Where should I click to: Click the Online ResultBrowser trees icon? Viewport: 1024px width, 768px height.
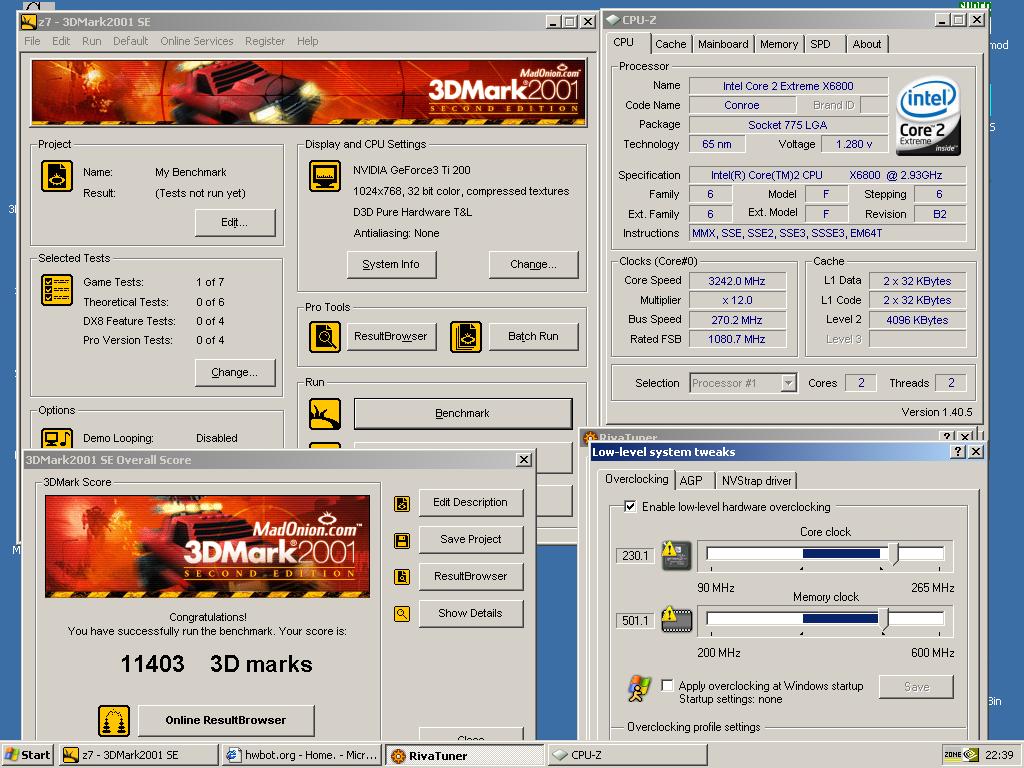point(114,721)
